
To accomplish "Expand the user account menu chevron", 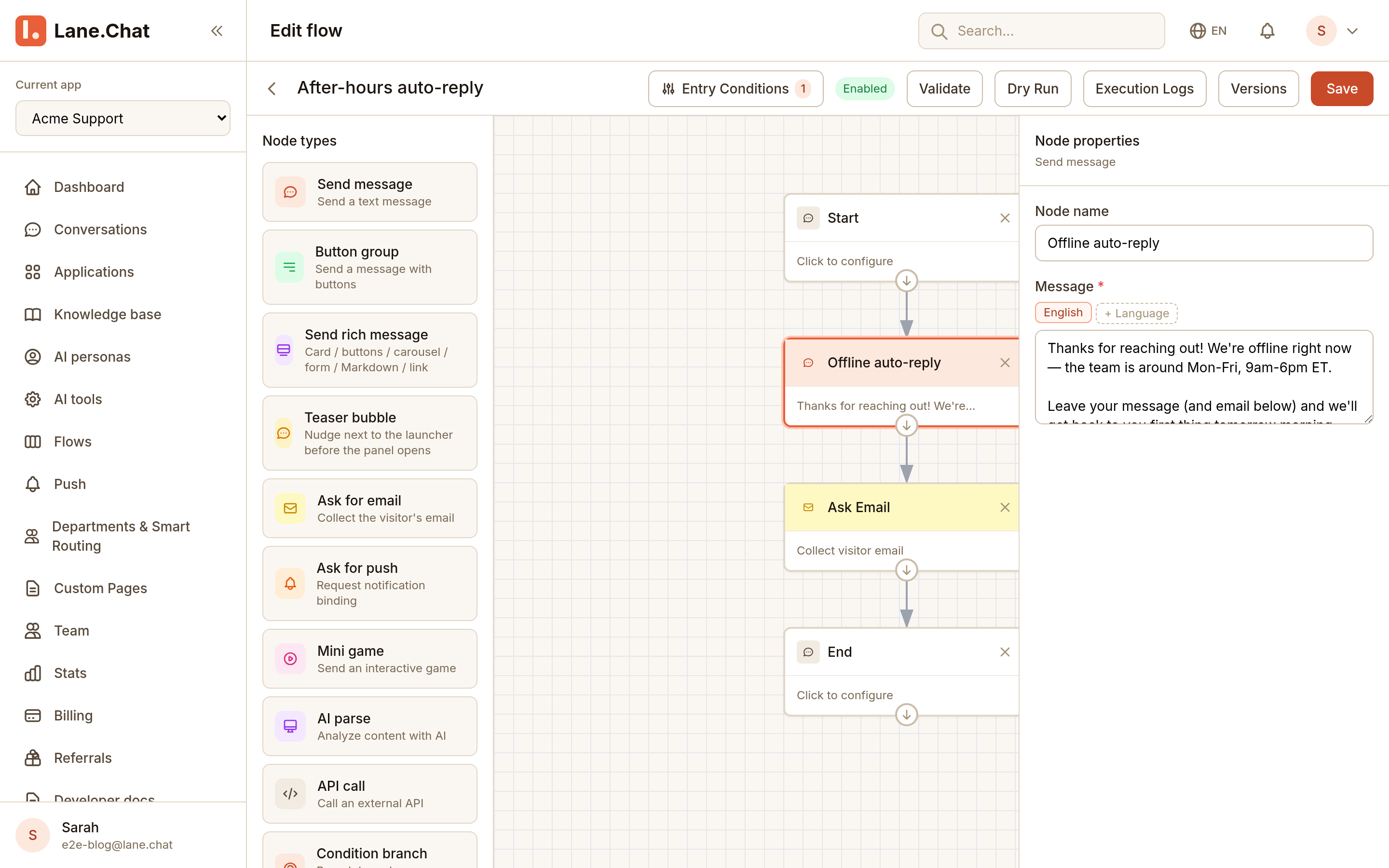I will pyautogui.click(x=1352, y=31).
